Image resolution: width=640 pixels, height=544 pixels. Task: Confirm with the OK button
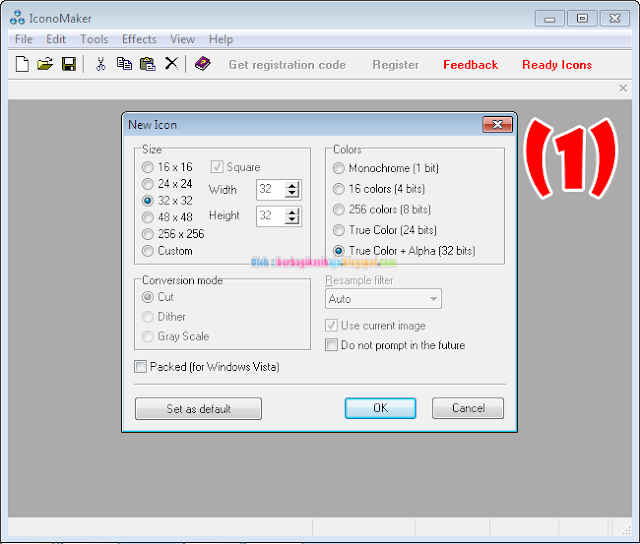(x=380, y=408)
